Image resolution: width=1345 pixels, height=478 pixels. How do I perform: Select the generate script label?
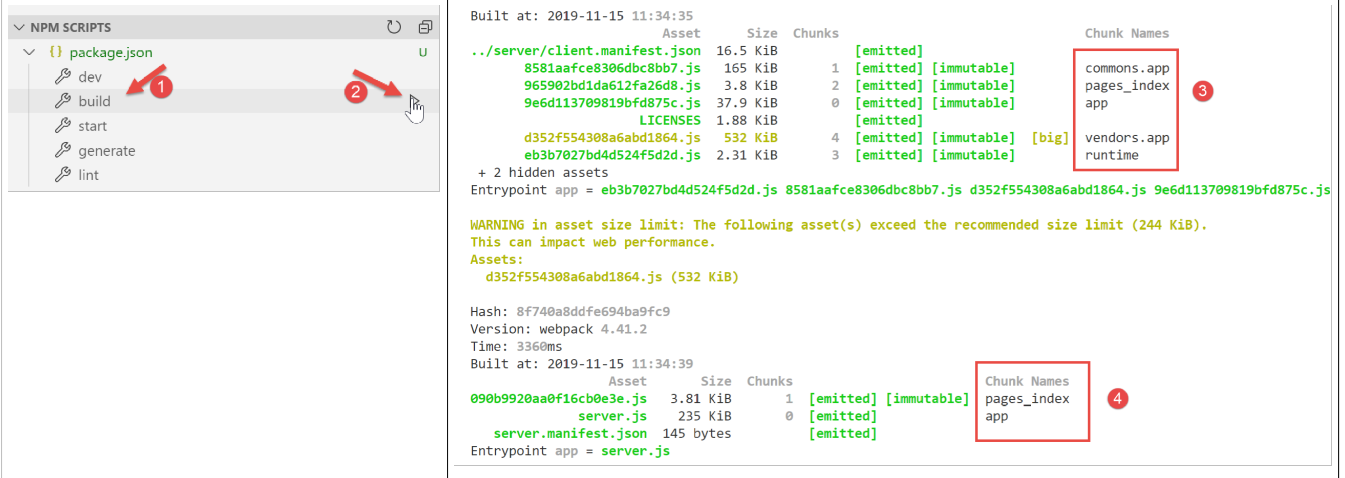[106, 151]
